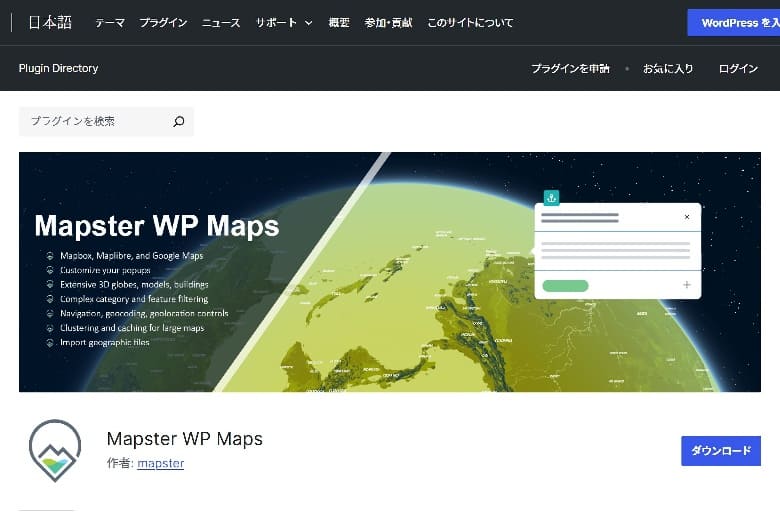Click the search magnifier icon
Image resolution: width=780 pixels, height=520 pixels.
(x=179, y=121)
